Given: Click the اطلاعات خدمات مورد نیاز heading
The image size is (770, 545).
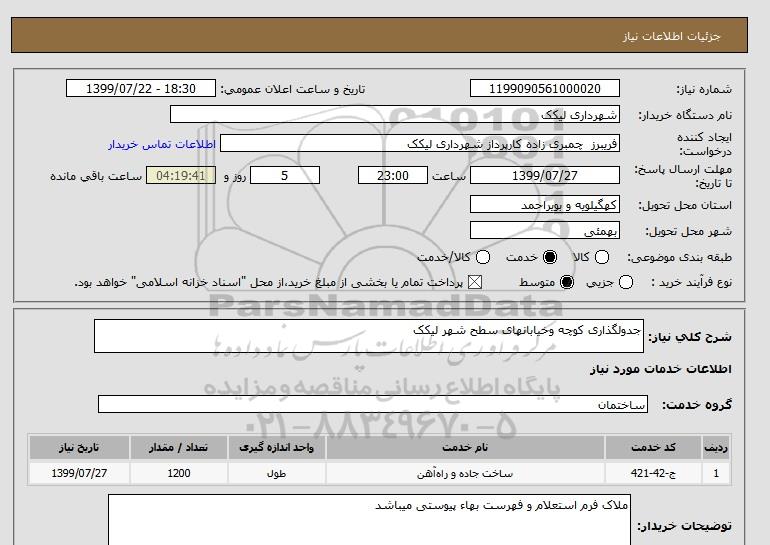Looking at the screenshot, I should pyautogui.click(x=660, y=369).
